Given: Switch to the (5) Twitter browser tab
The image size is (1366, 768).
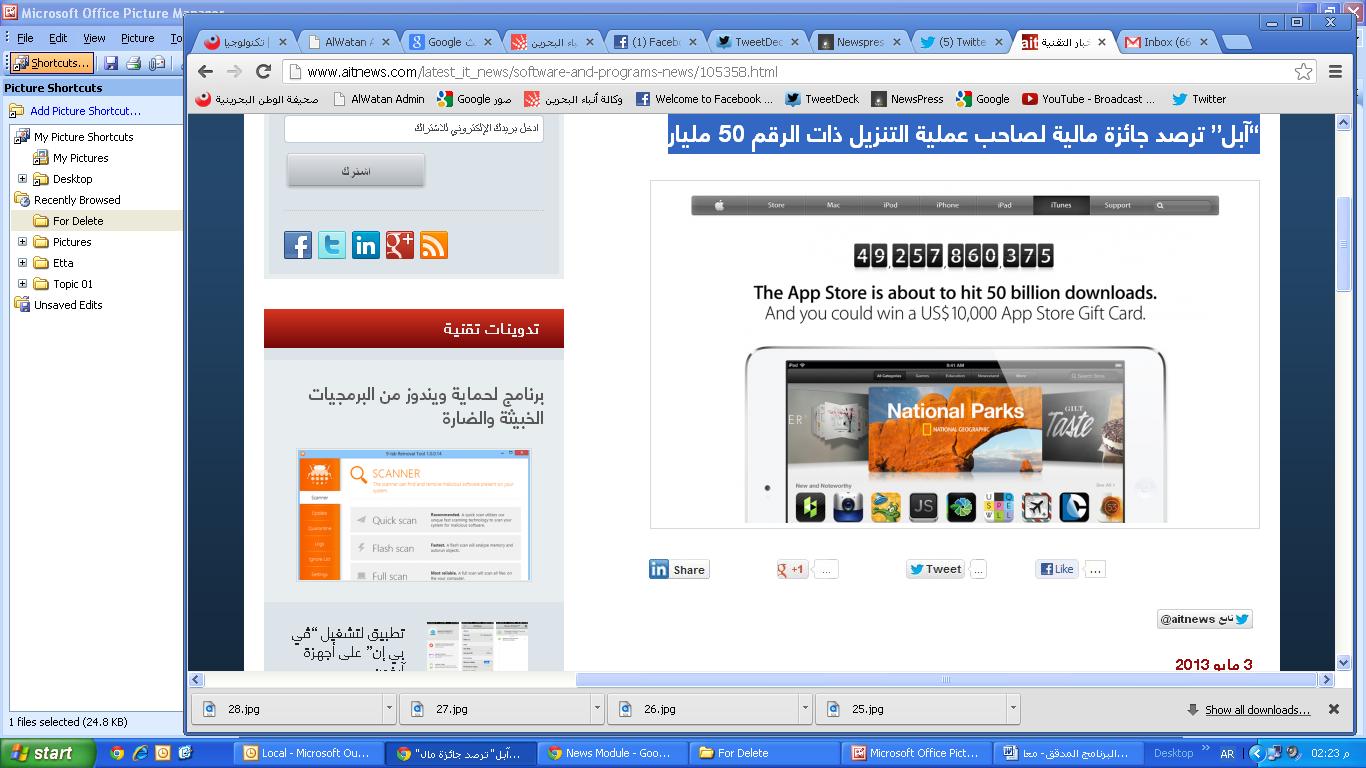Looking at the screenshot, I should [960, 42].
